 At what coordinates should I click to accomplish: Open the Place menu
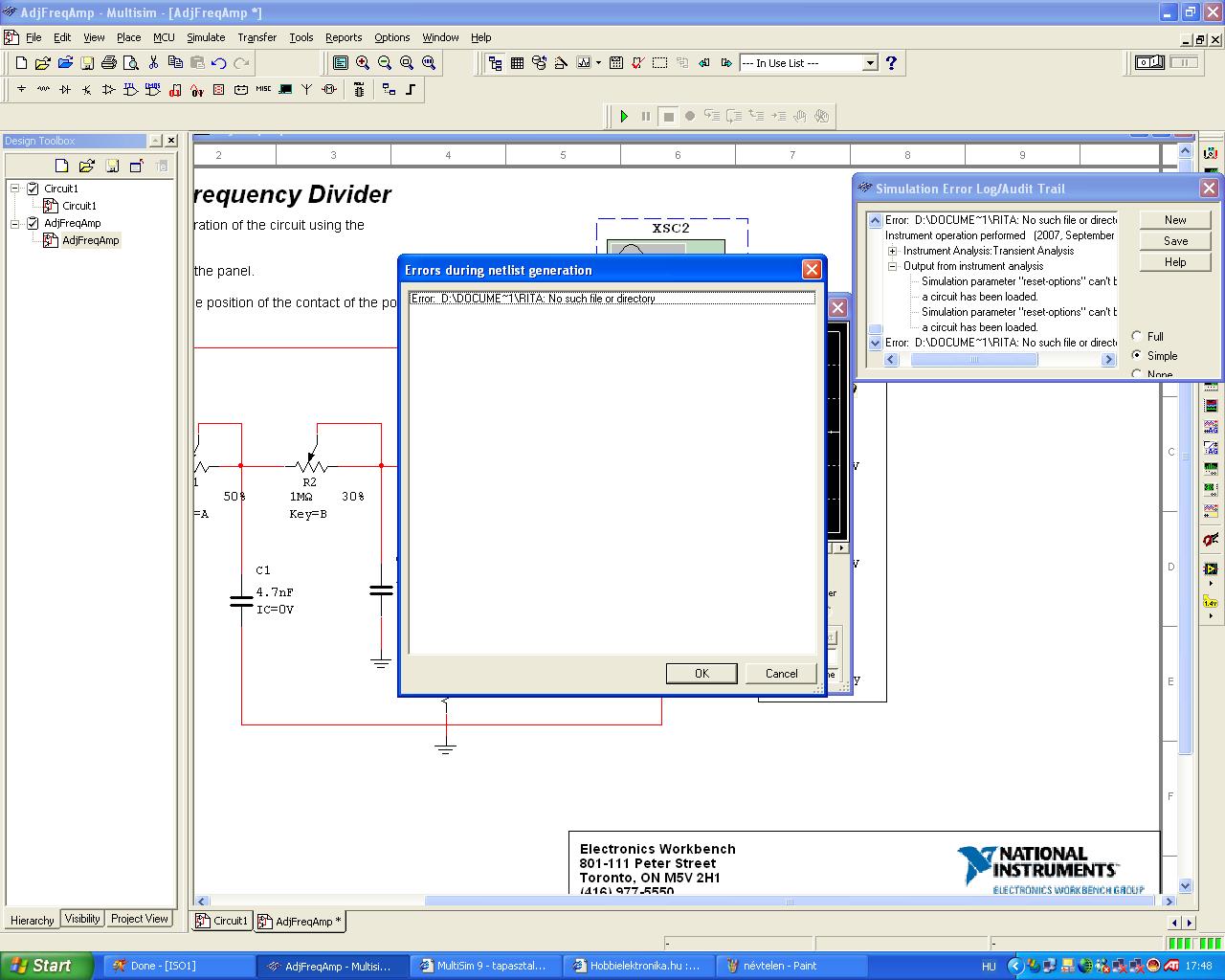click(x=128, y=37)
